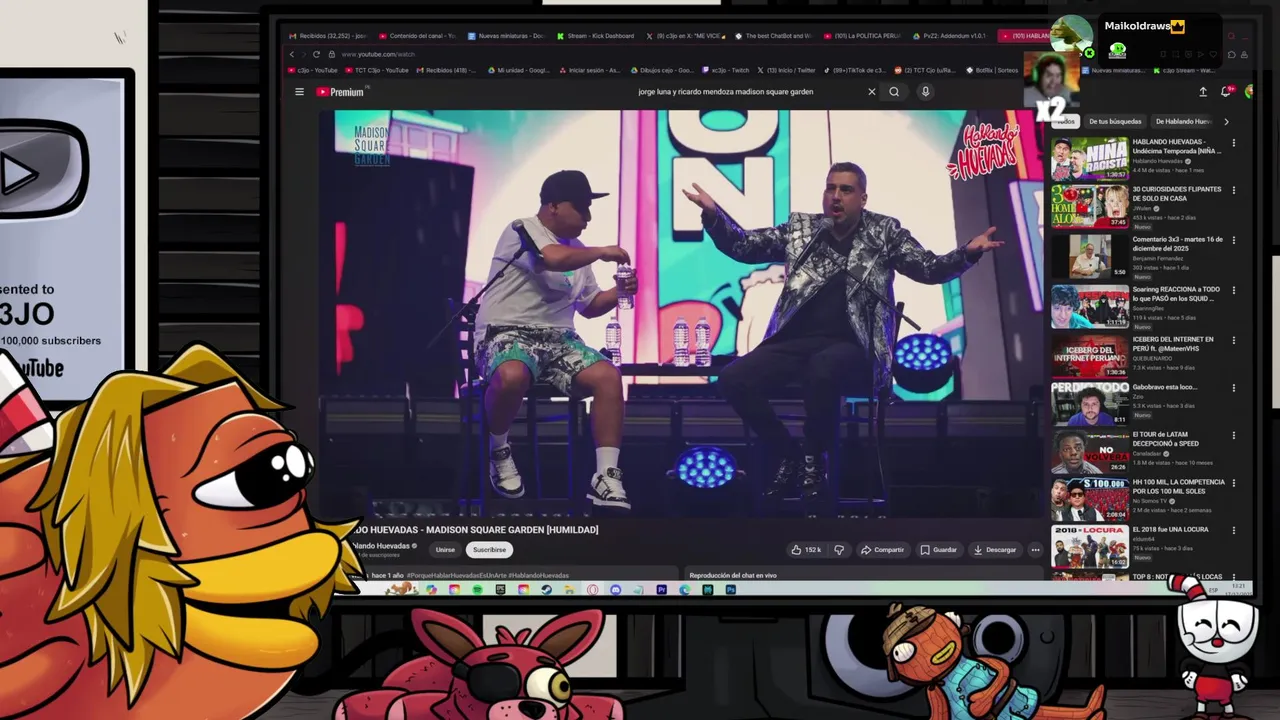
Task: Like the video with 152 k thumbs up
Action: coord(806,550)
